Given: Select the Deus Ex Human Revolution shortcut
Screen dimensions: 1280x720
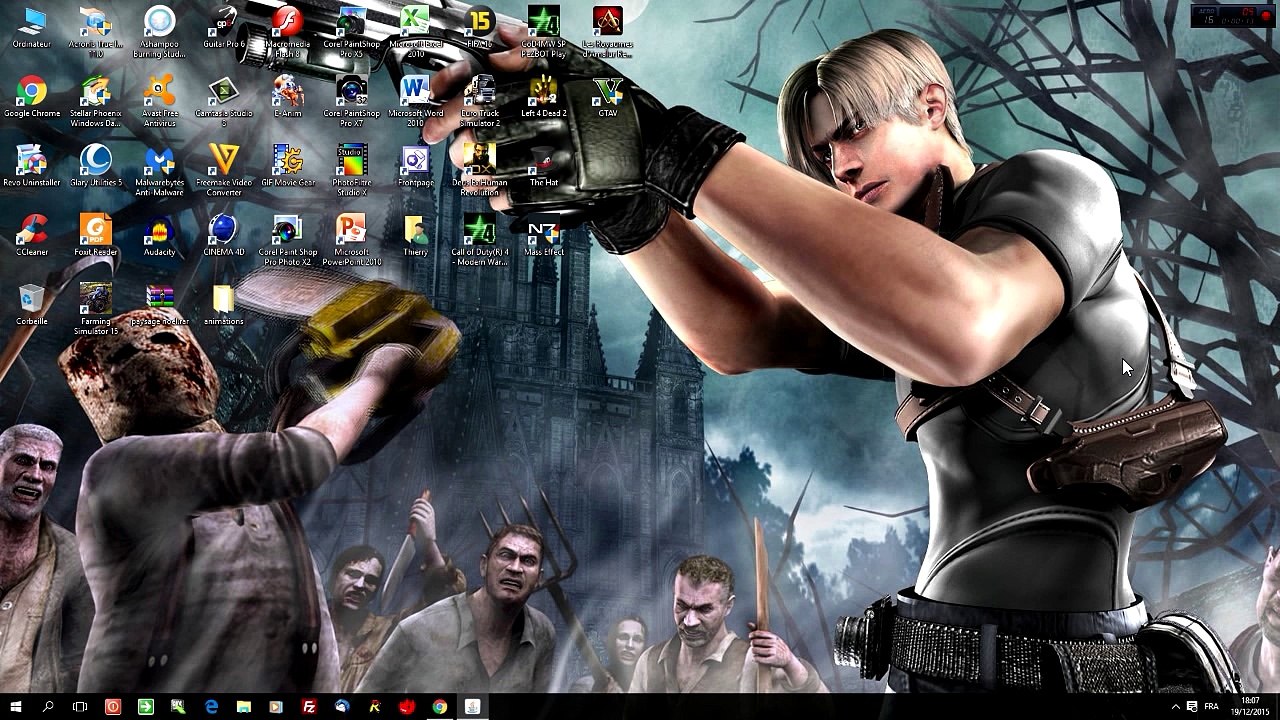Looking at the screenshot, I should (480, 171).
